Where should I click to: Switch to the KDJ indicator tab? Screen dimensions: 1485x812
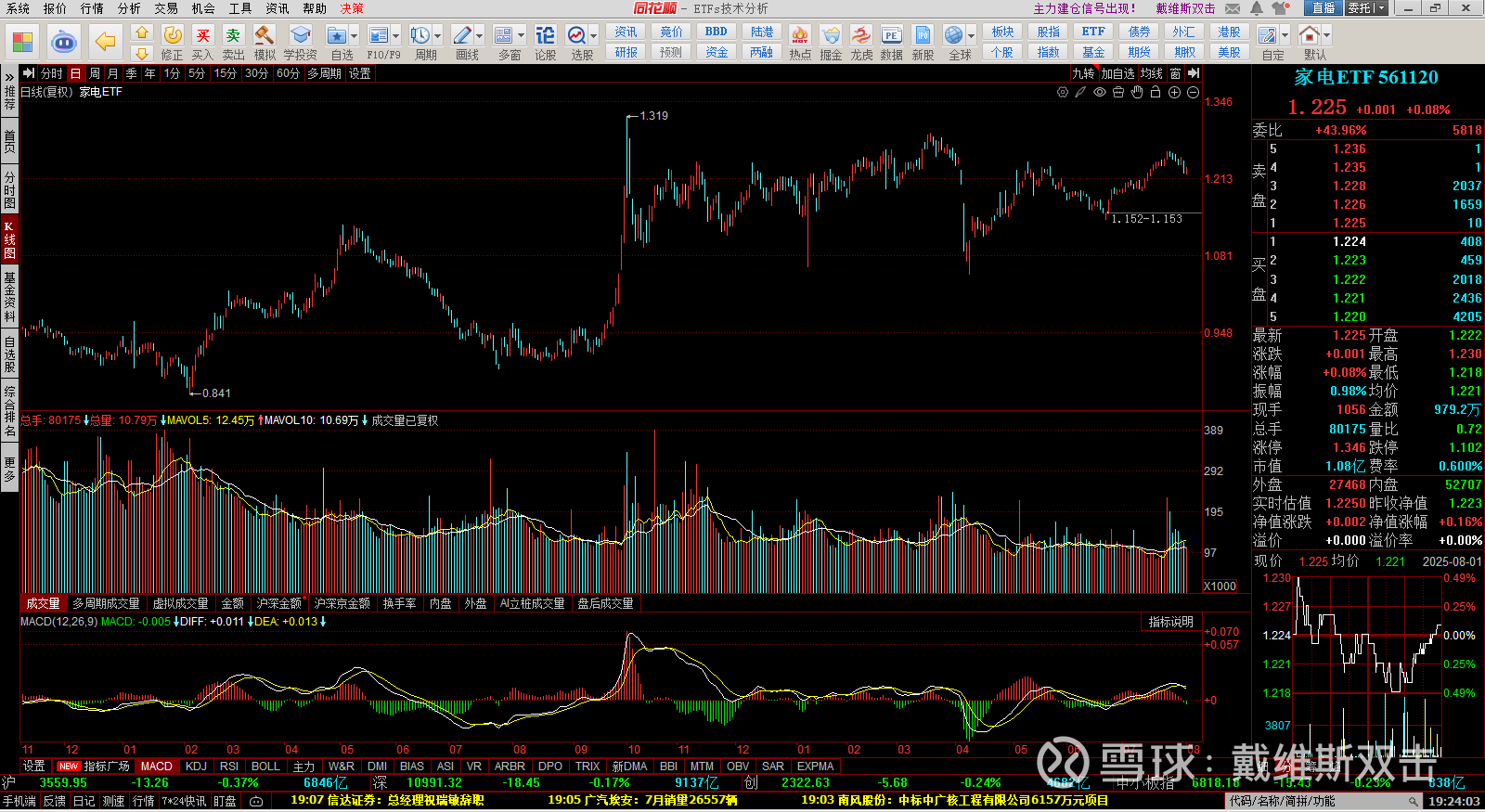(196, 767)
